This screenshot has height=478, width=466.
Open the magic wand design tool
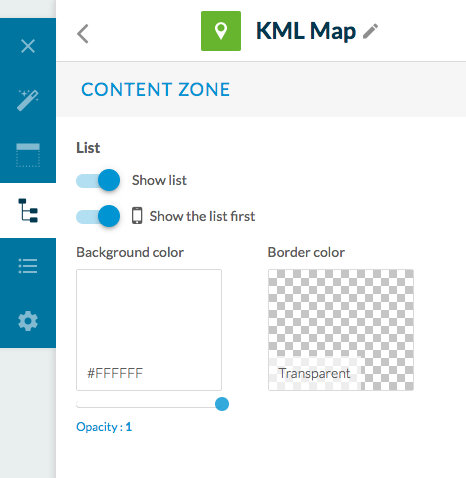coord(28,100)
